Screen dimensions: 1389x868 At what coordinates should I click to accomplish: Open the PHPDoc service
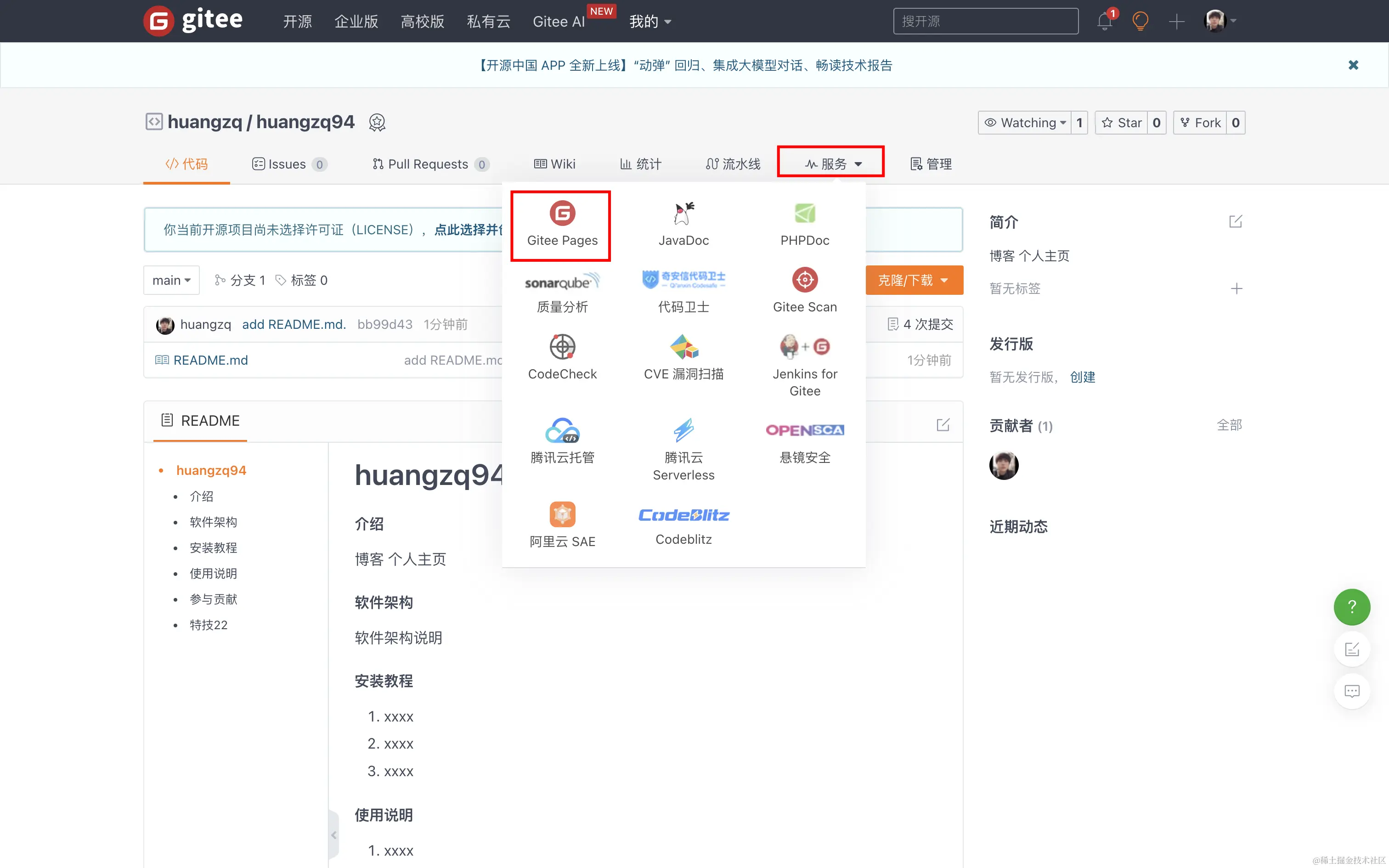tap(805, 225)
